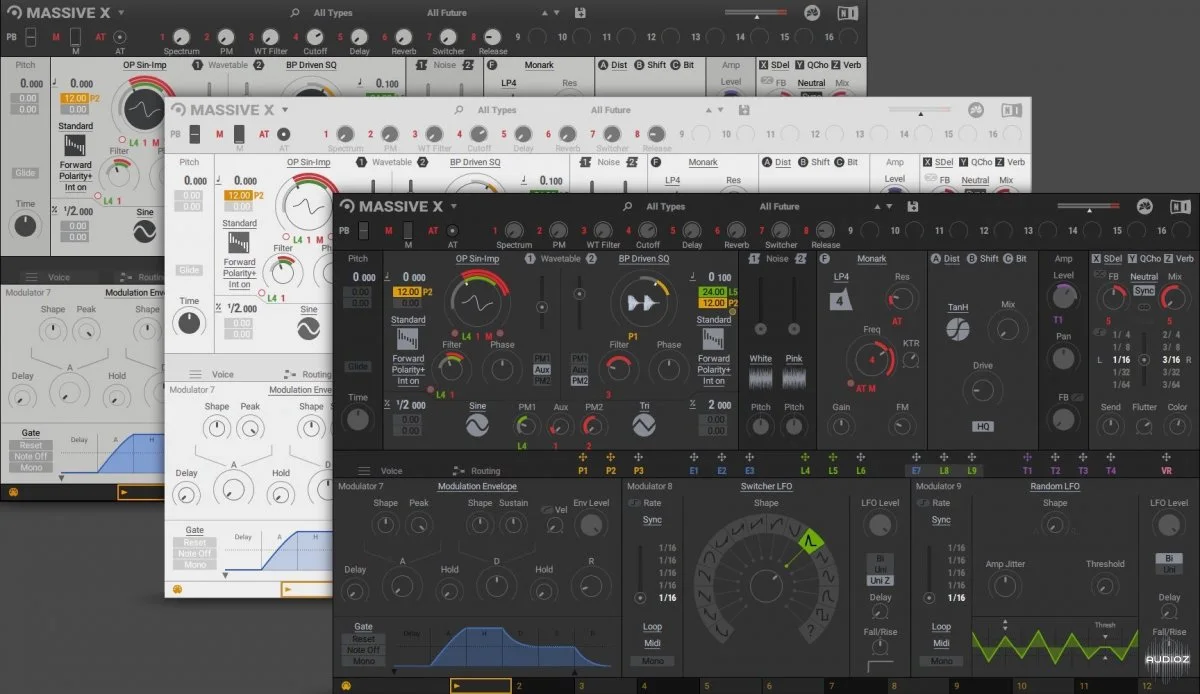Select the Verb stereo effect tab
1200x694 pixels.
click(x=1184, y=259)
